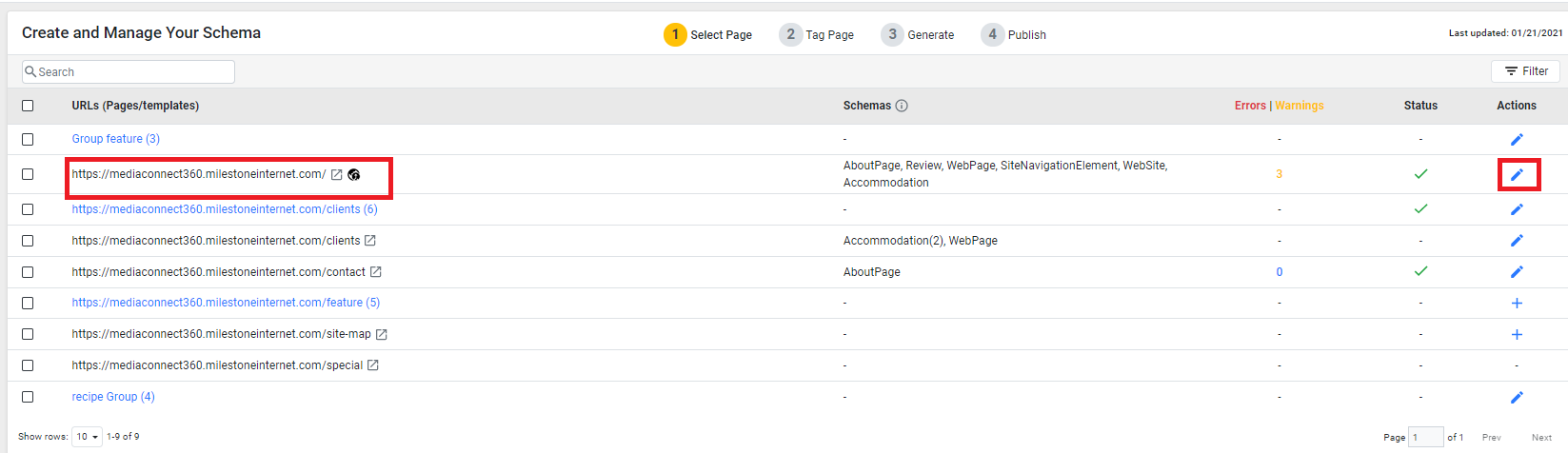Check the homepage URL row checkbox
Screen dimensions: 1568x453
click(28, 174)
